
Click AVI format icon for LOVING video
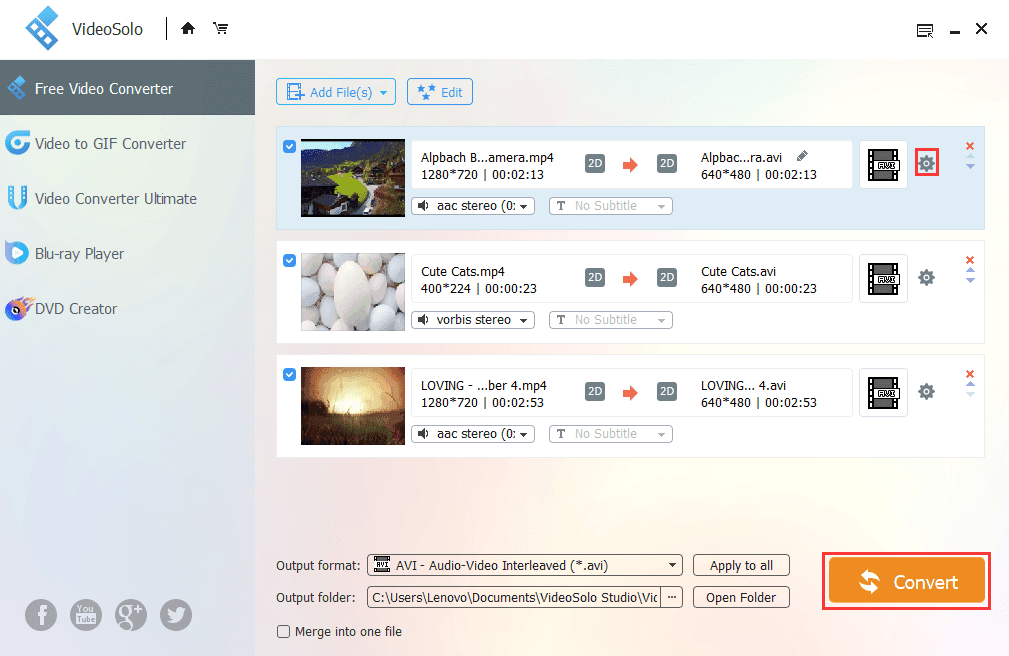pos(883,393)
